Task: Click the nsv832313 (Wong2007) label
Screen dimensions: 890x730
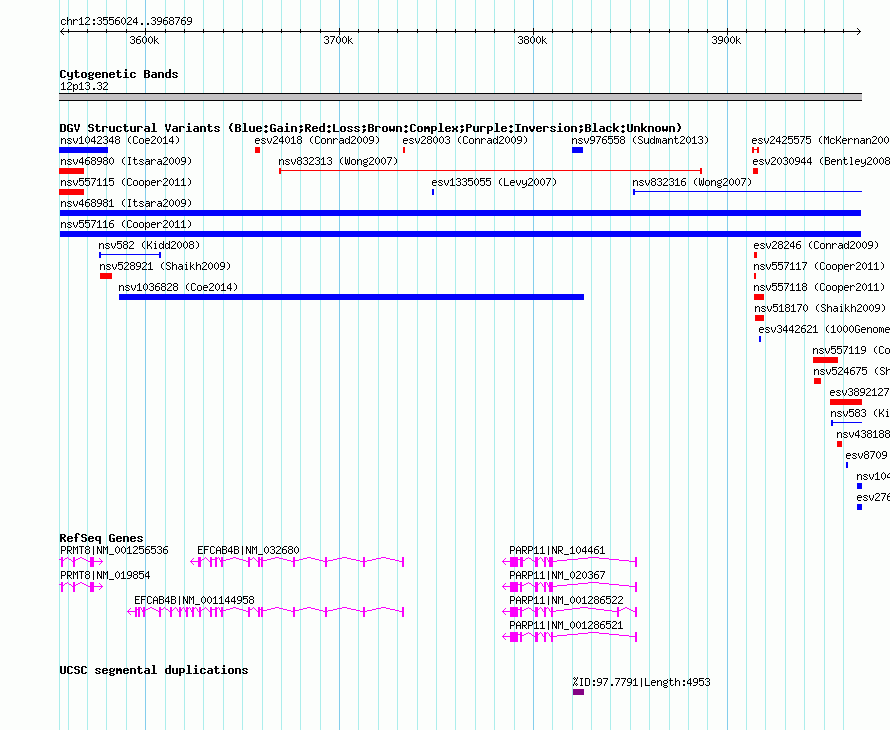Action: pyautogui.click(x=338, y=161)
